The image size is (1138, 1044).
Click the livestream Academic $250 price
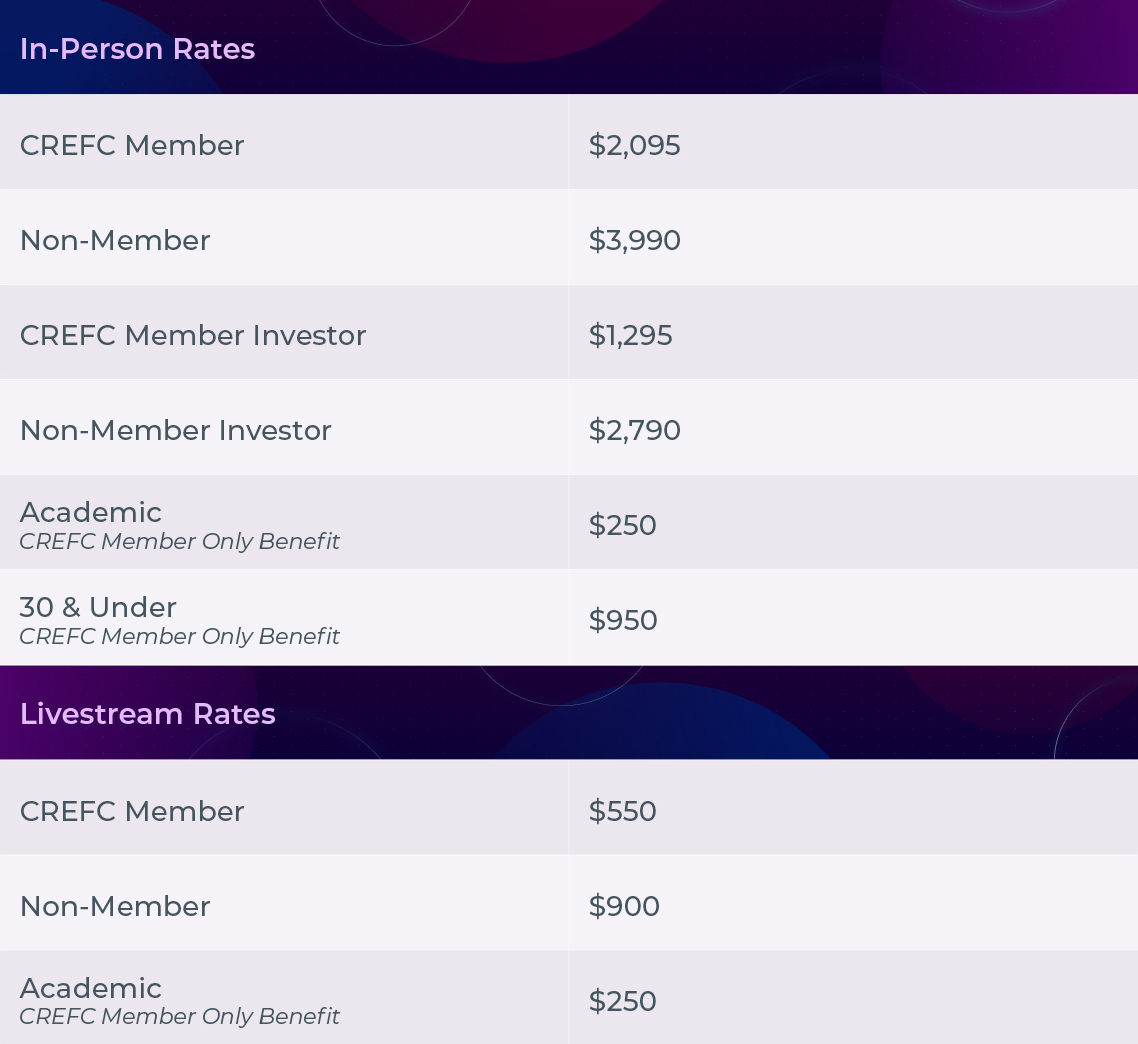click(622, 1002)
